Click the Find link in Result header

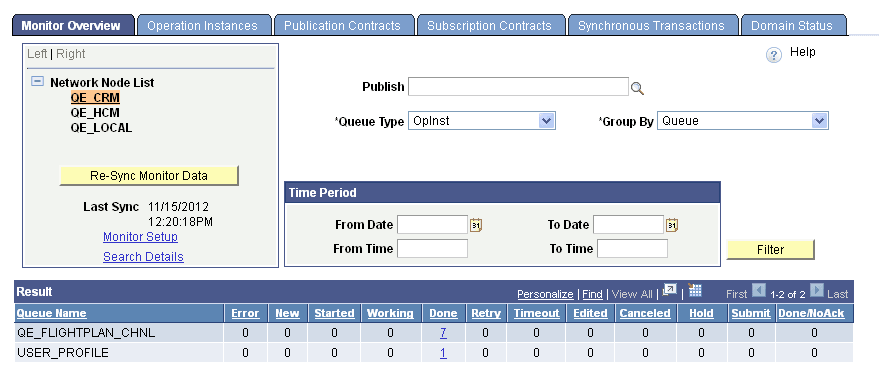[x=592, y=294]
